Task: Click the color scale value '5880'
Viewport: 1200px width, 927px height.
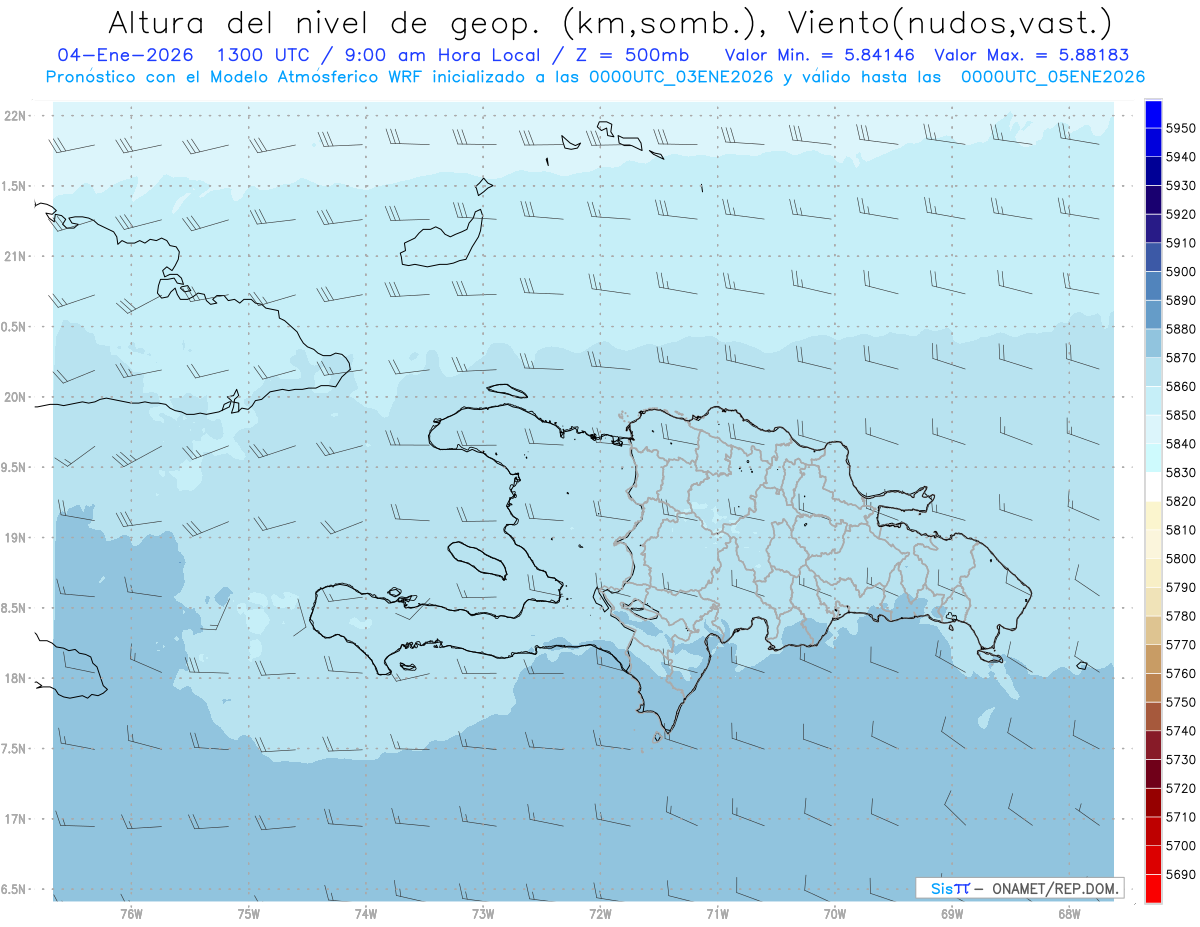Action: (x=1181, y=329)
